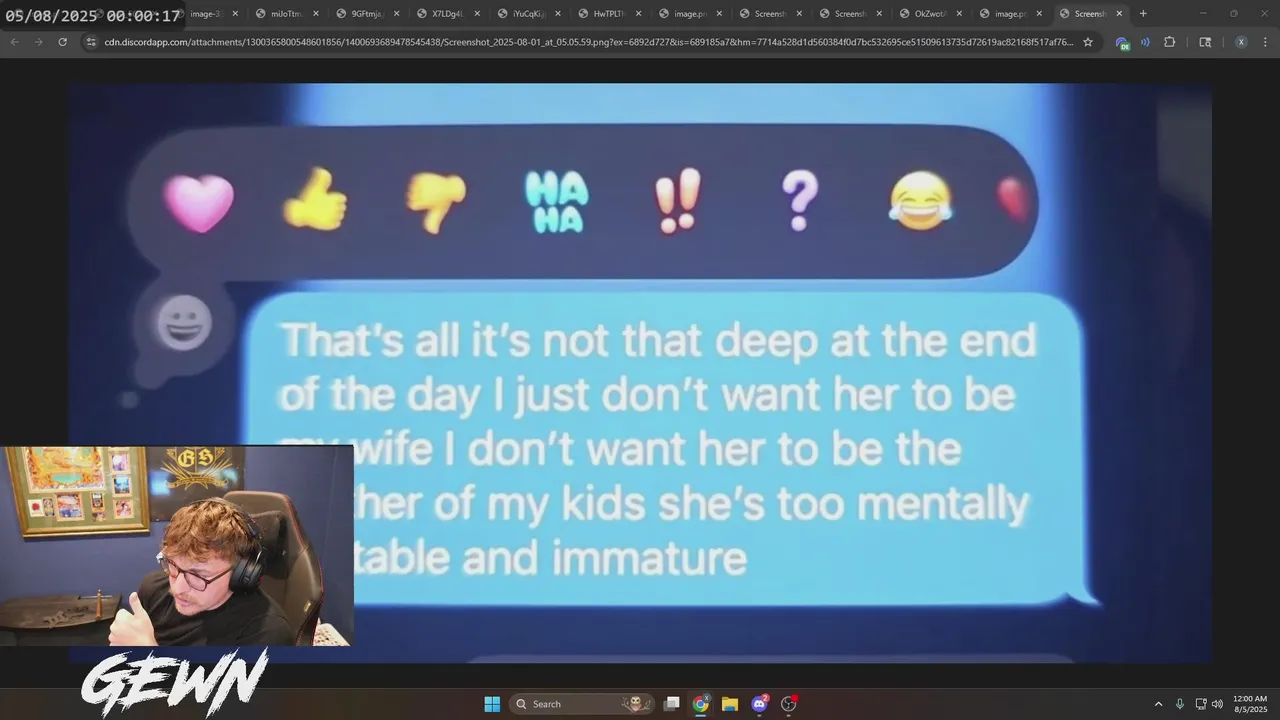This screenshot has width=1280, height=720.
Task: Open the green DE extension icon
Action: pyautogui.click(x=1123, y=43)
